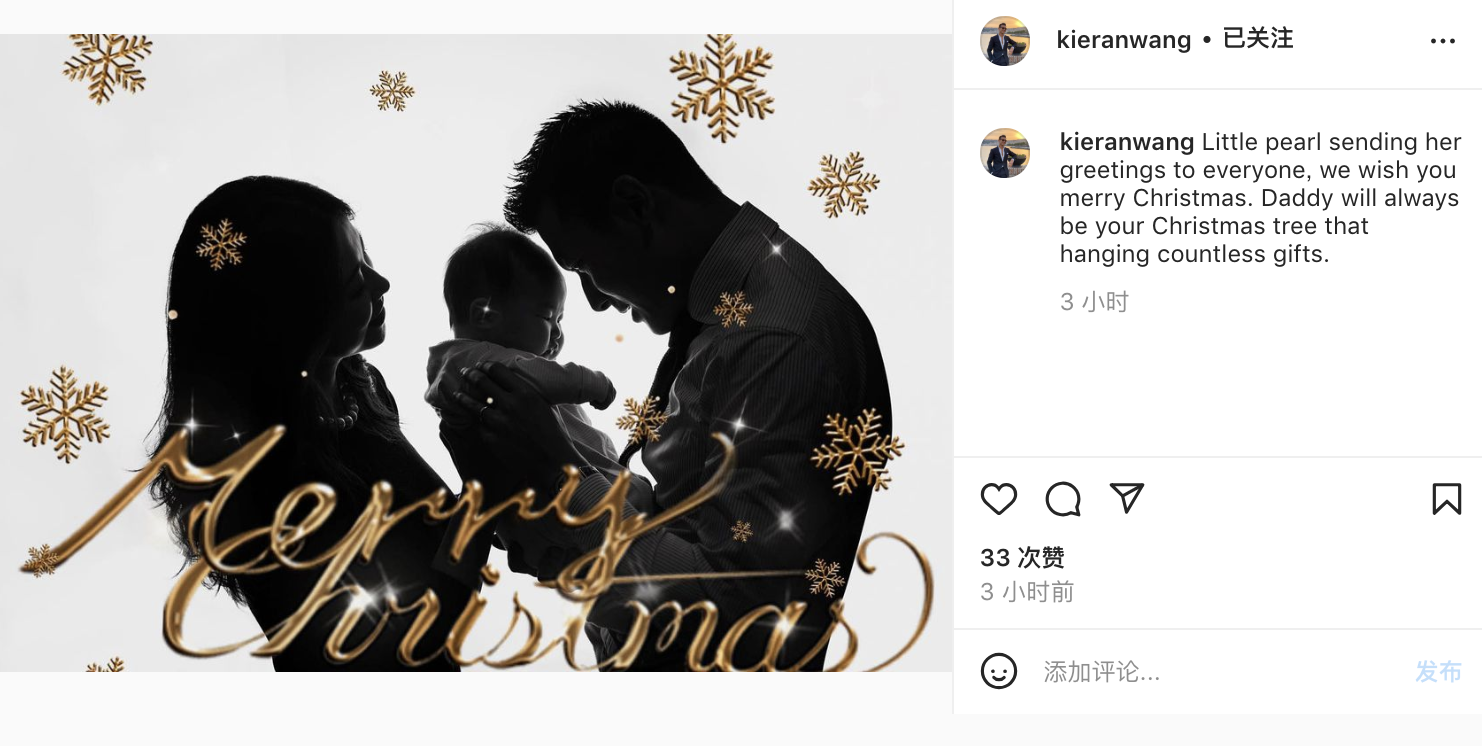This screenshot has width=1482, height=746.
Task: Click the 发布 button to post the comment
Action: pyautogui.click(x=1438, y=672)
